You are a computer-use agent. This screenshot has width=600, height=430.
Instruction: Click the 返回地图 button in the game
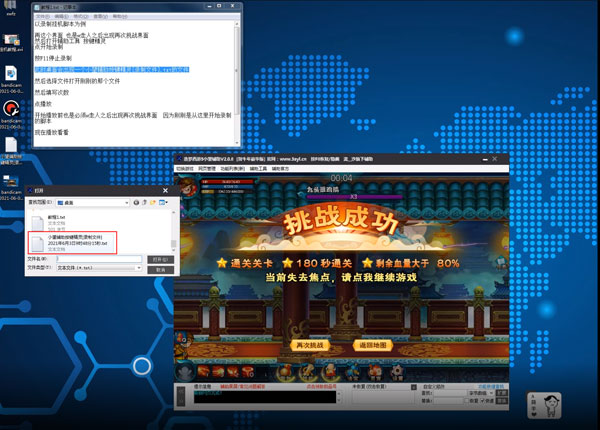[373, 345]
